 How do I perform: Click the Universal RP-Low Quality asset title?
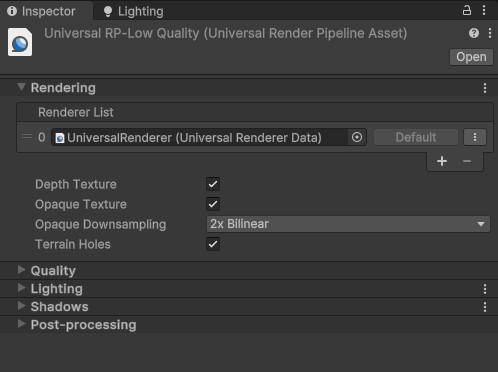[x=226, y=33]
